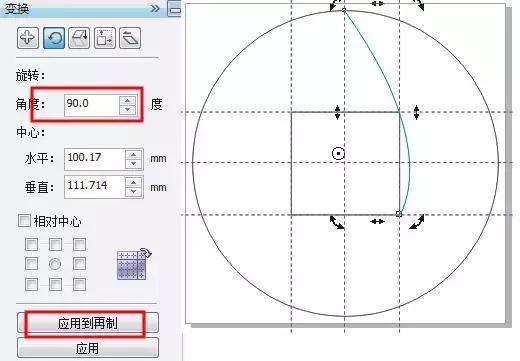Decrease the 垂直 value with down arrow
520x361 pixels.
pyautogui.click(x=134, y=192)
